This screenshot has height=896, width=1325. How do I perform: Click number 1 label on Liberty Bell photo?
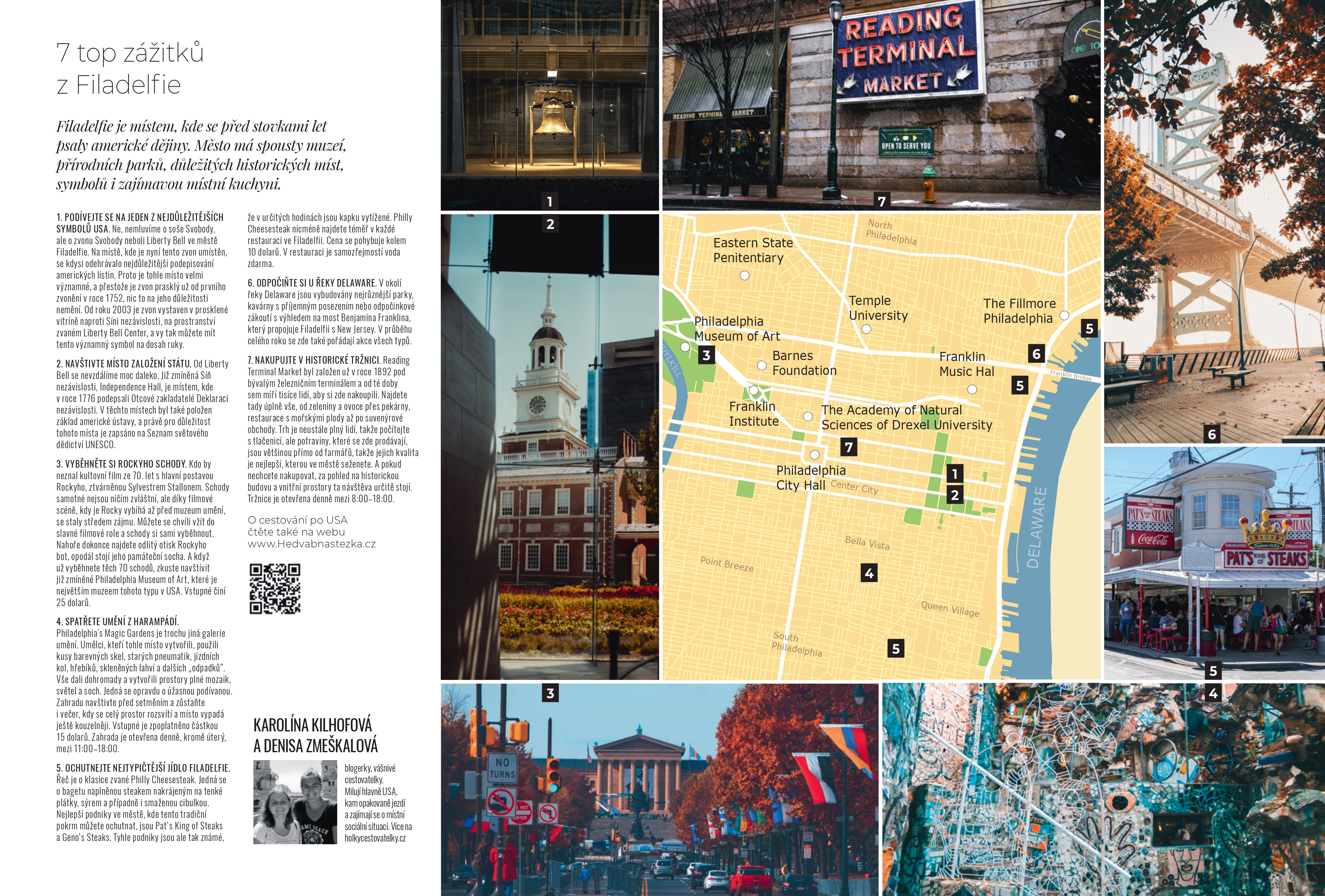[550, 201]
